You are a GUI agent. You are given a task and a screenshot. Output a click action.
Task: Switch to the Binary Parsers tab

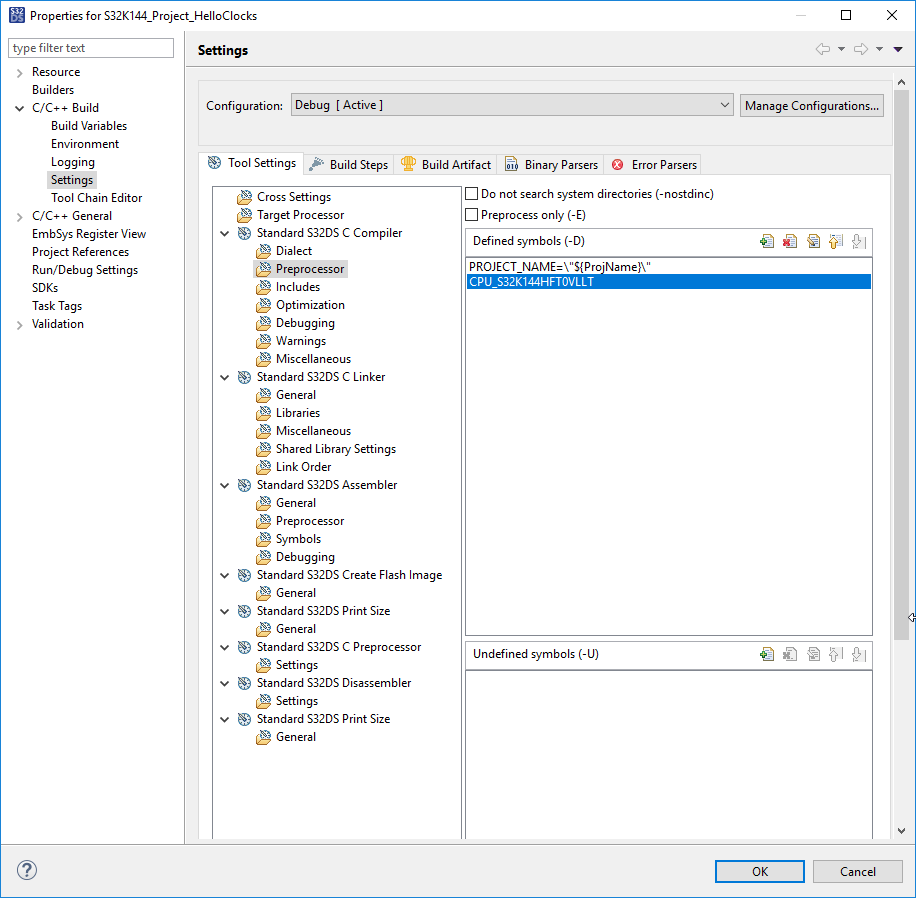[551, 165]
